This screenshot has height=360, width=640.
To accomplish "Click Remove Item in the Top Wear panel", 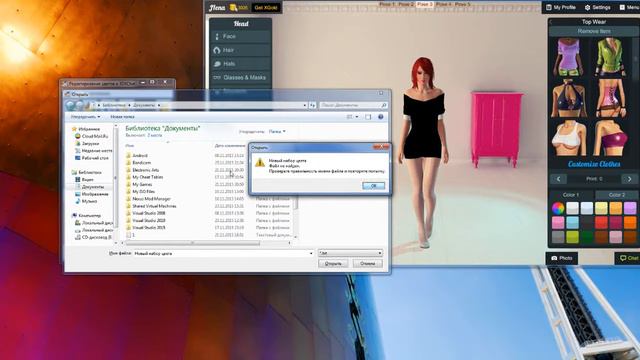I will click(594, 31).
